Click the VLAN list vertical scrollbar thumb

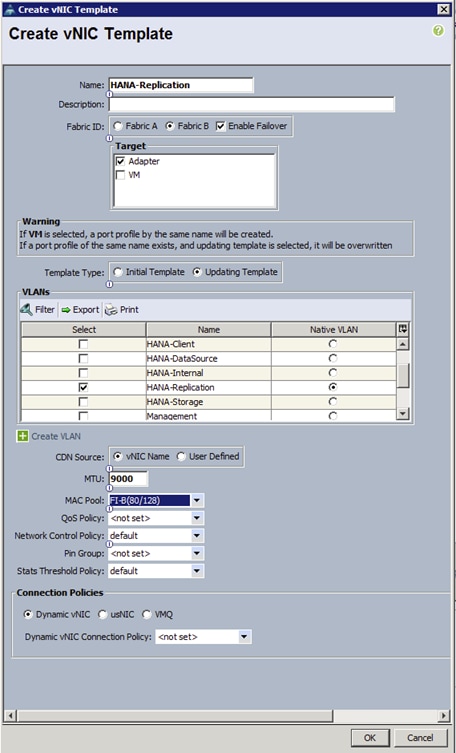(403, 375)
